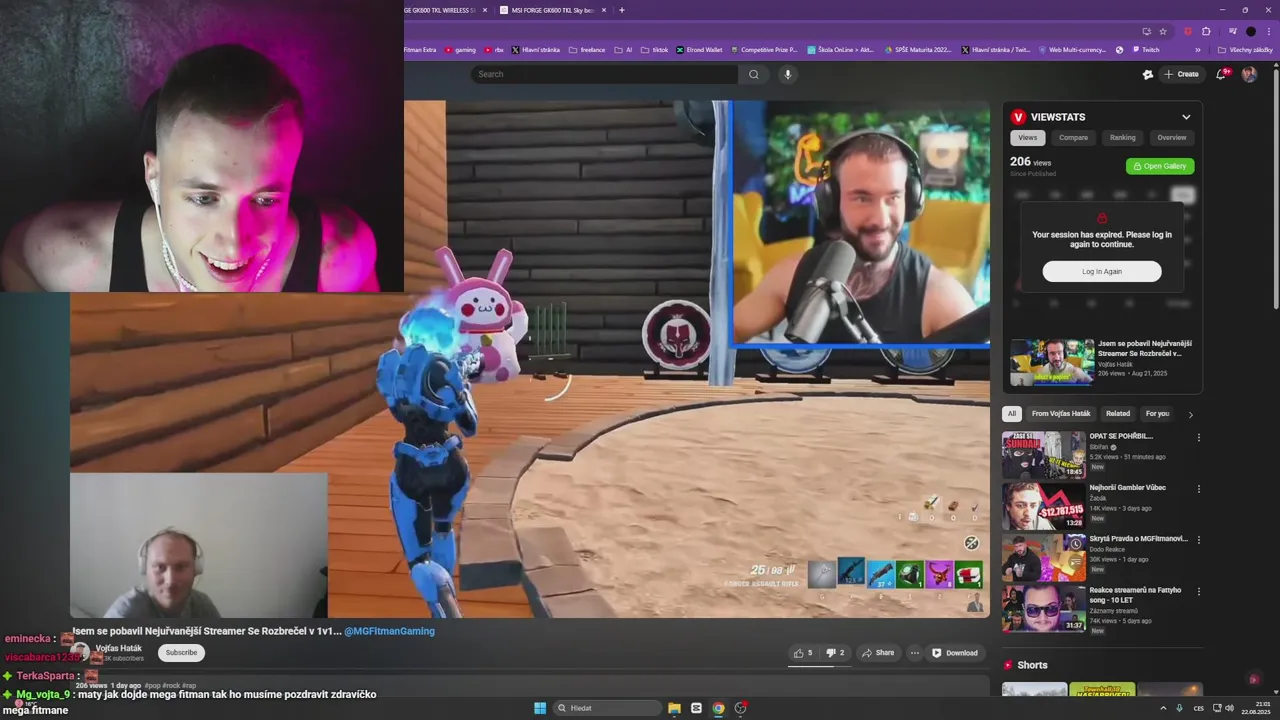Open Chrome three-dot menu
This screenshot has width=1280, height=720.
point(1269,31)
